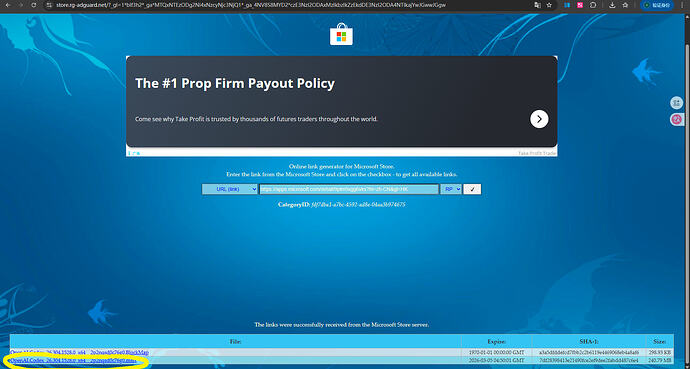Click "Online link generator for Microsoft Store" text

point(341,167)
